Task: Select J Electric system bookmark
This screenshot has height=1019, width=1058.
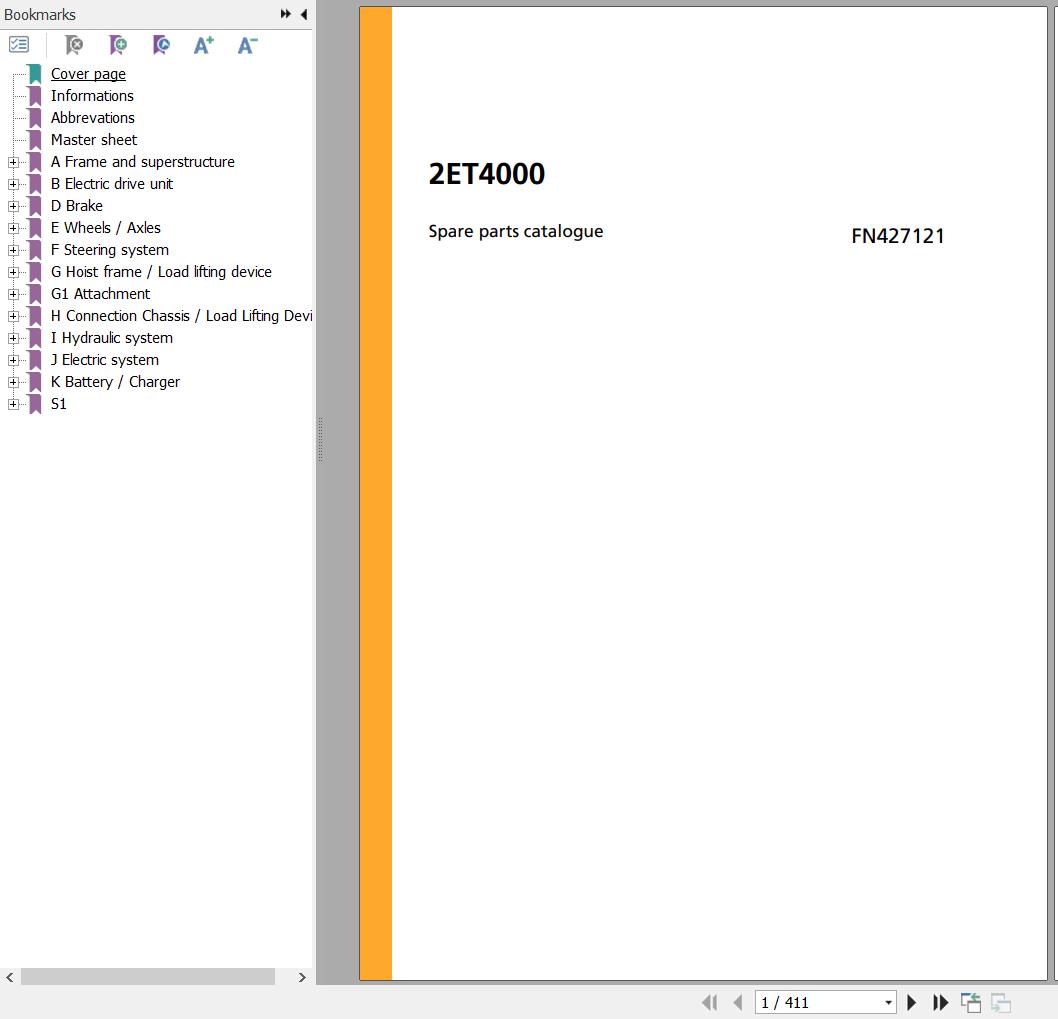Action: pyautogui.click(x=105, y=360)
